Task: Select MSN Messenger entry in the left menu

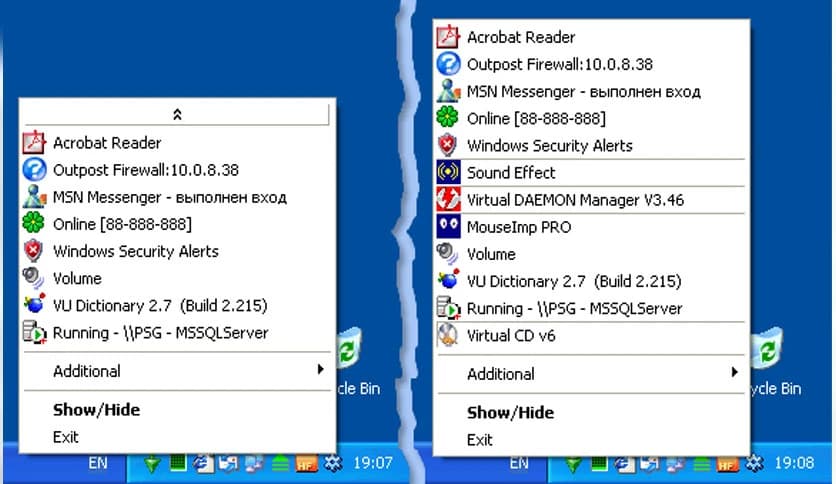Action: point(169,197)
